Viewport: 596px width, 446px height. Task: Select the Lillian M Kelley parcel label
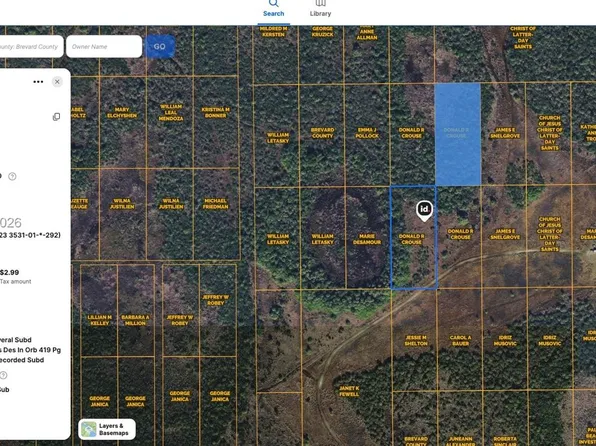pyautogui.click(x=100, y=320)
